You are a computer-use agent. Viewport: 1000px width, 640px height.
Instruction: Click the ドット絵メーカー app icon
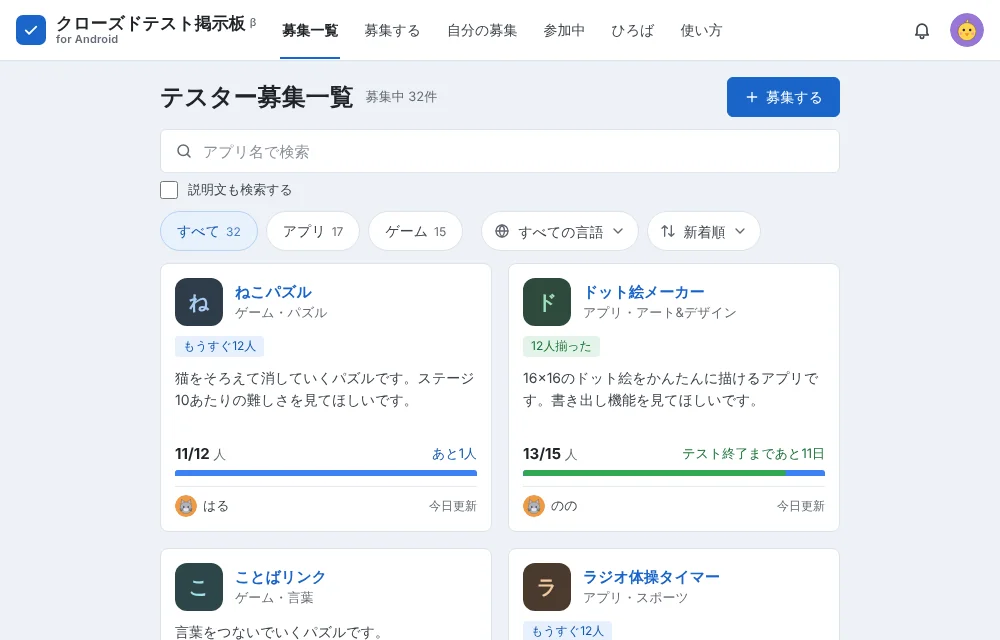[x=547, y=302]
